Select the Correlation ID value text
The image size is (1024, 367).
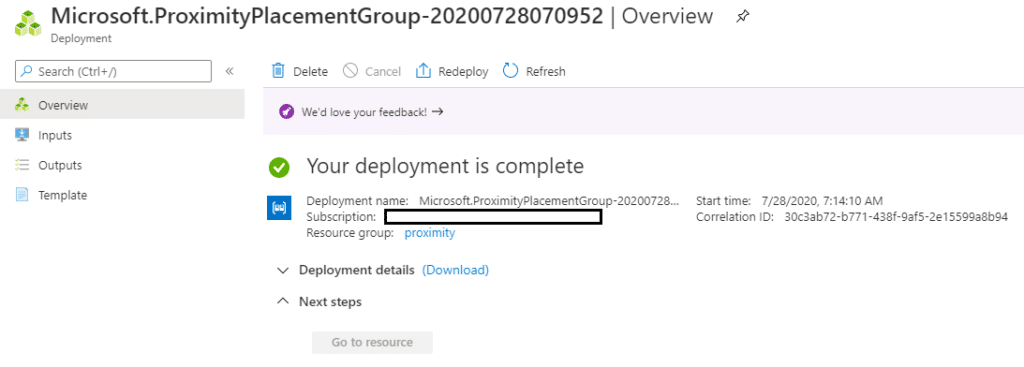point(896,217)
